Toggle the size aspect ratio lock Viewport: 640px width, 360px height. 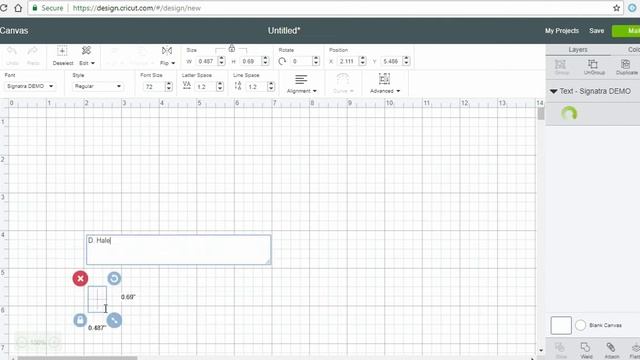point(232,49)
